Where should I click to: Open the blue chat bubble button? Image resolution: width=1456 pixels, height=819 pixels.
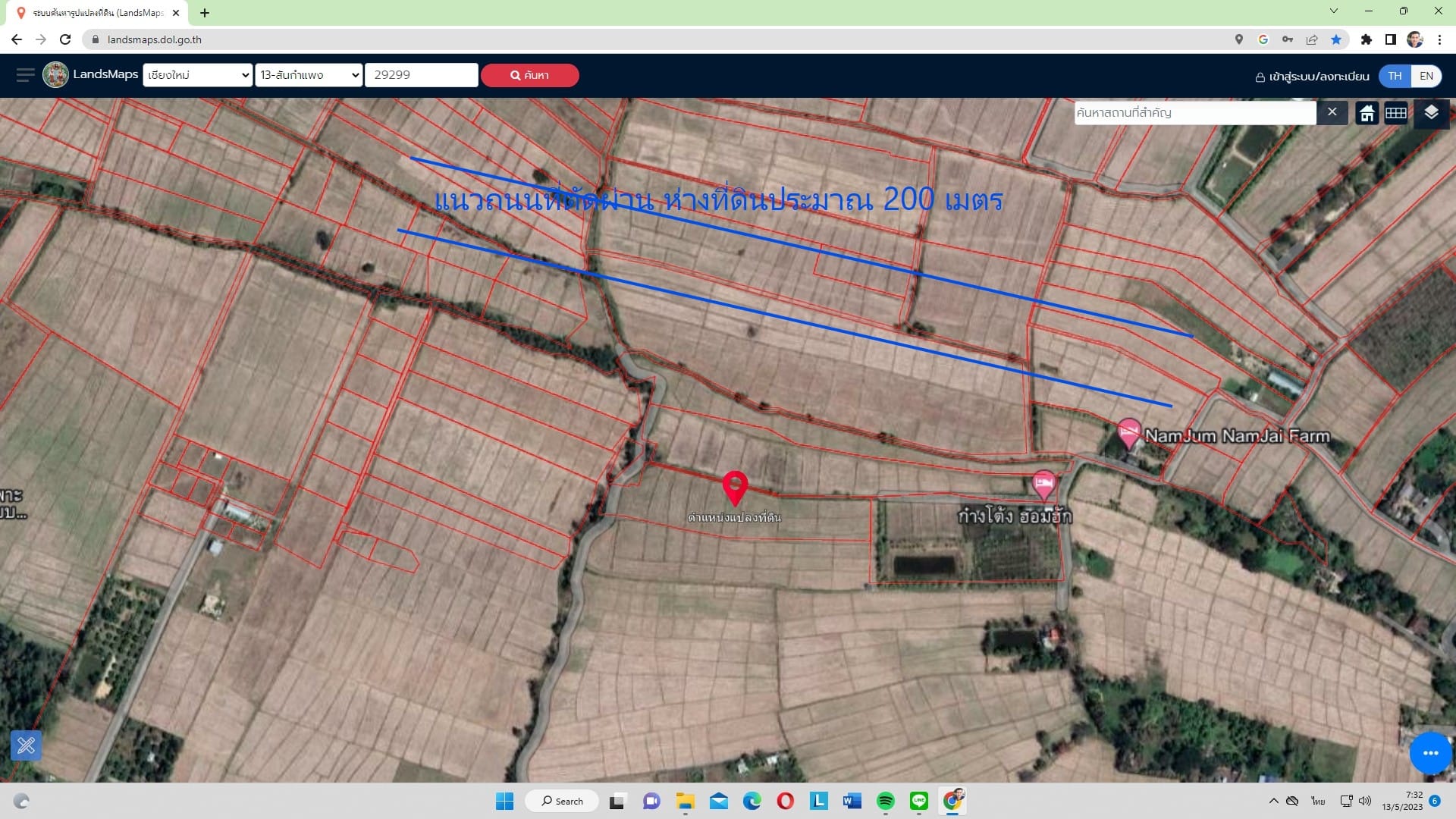click(x=1430, y=752)
